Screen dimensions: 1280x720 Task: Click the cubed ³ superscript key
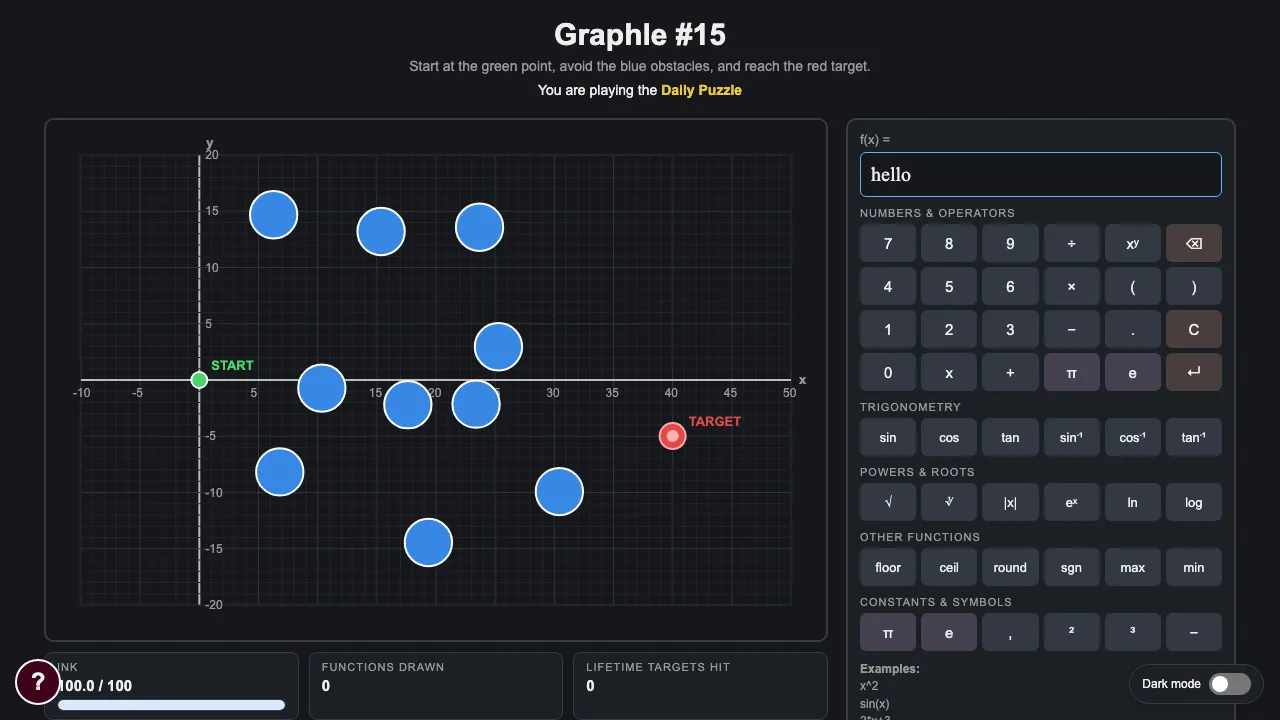[1132, 632]
